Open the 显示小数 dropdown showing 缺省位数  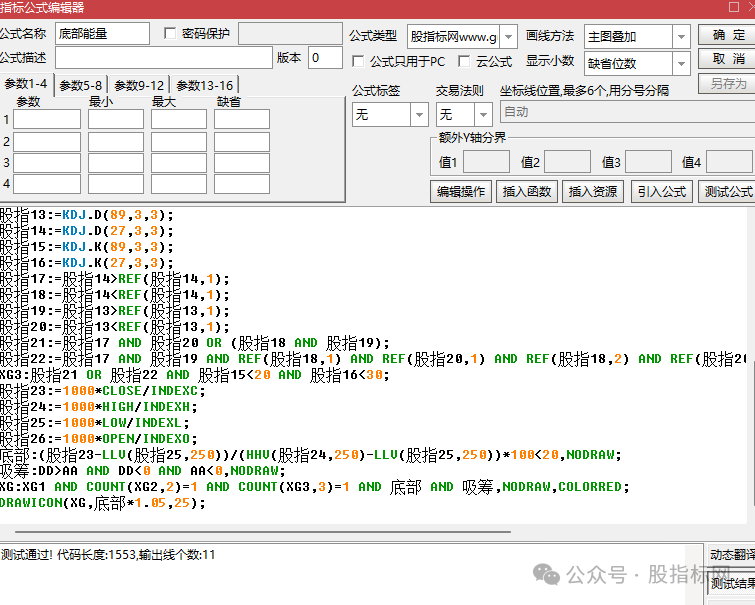click(681, 64)
